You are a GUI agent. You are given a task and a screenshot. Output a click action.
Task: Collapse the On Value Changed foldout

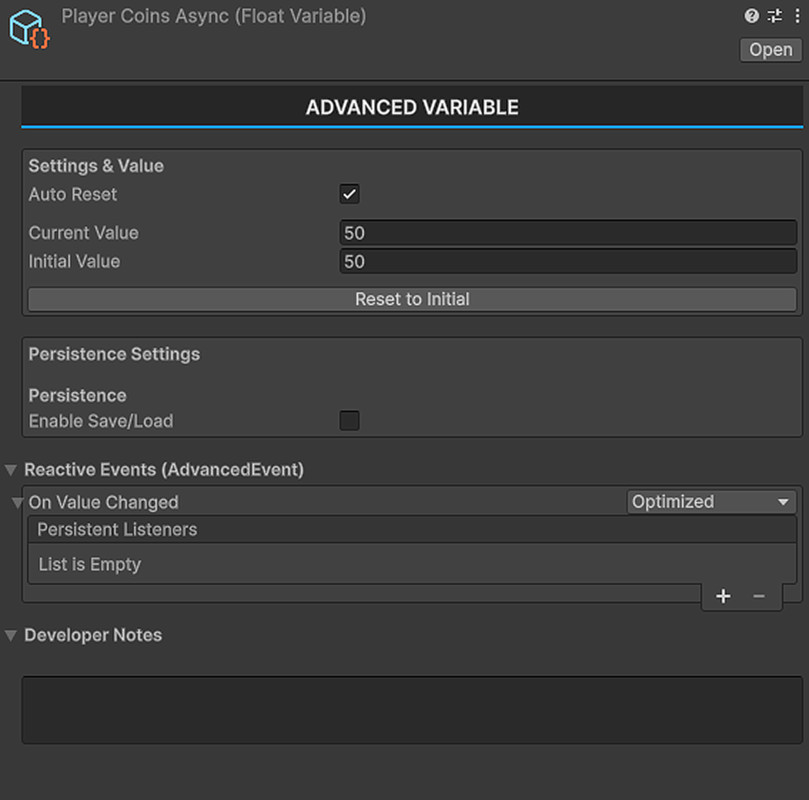[x=17, y=502]
